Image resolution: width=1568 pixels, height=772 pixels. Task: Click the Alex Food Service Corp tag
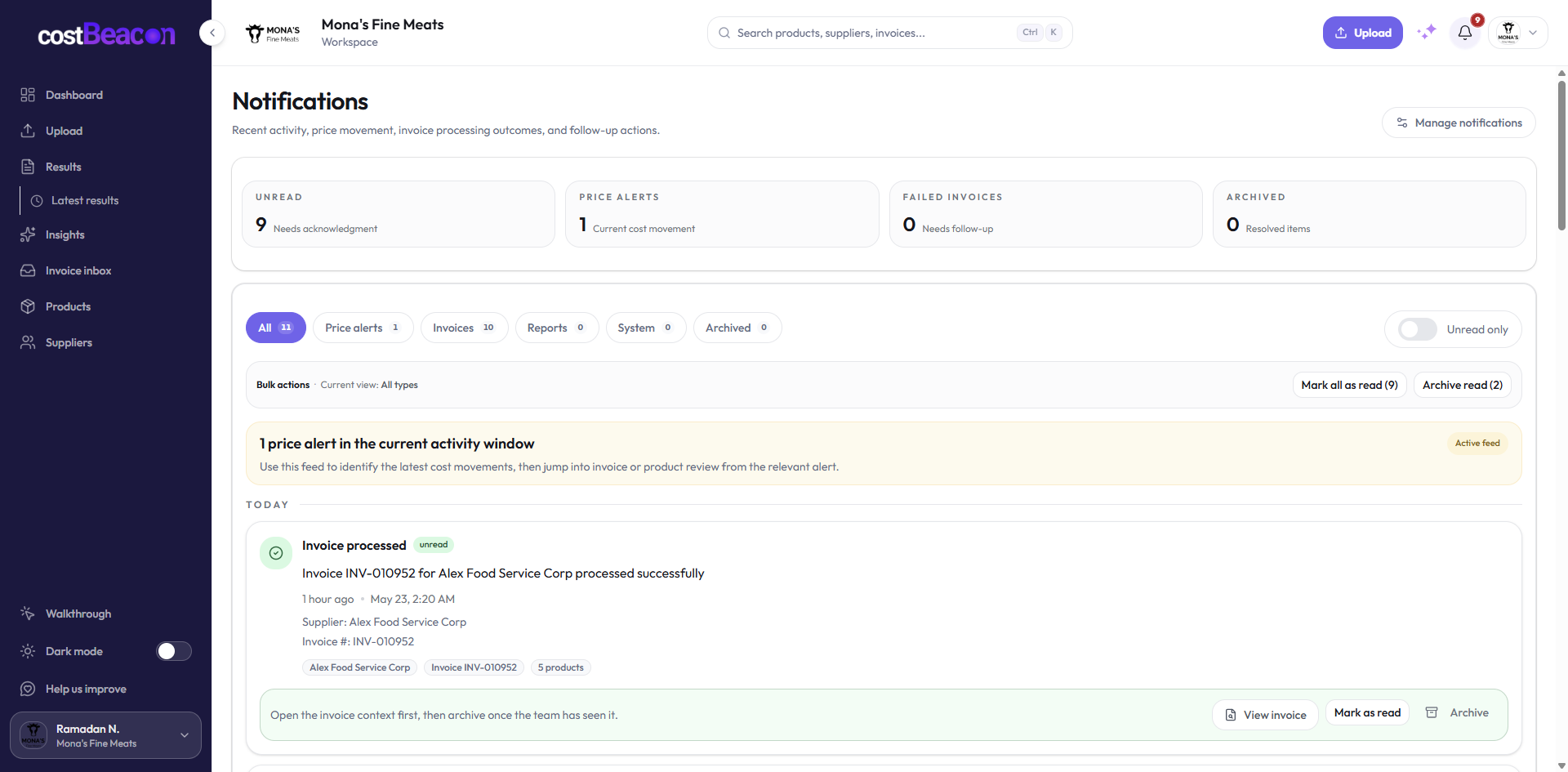(360, 667)
